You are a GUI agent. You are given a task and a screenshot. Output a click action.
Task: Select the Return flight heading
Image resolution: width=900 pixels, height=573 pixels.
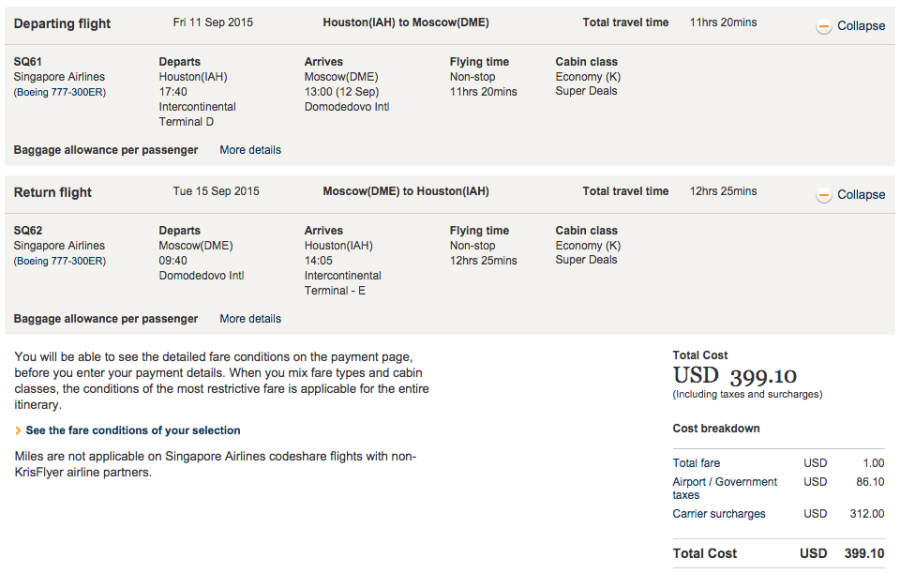[x=53, y=193]
